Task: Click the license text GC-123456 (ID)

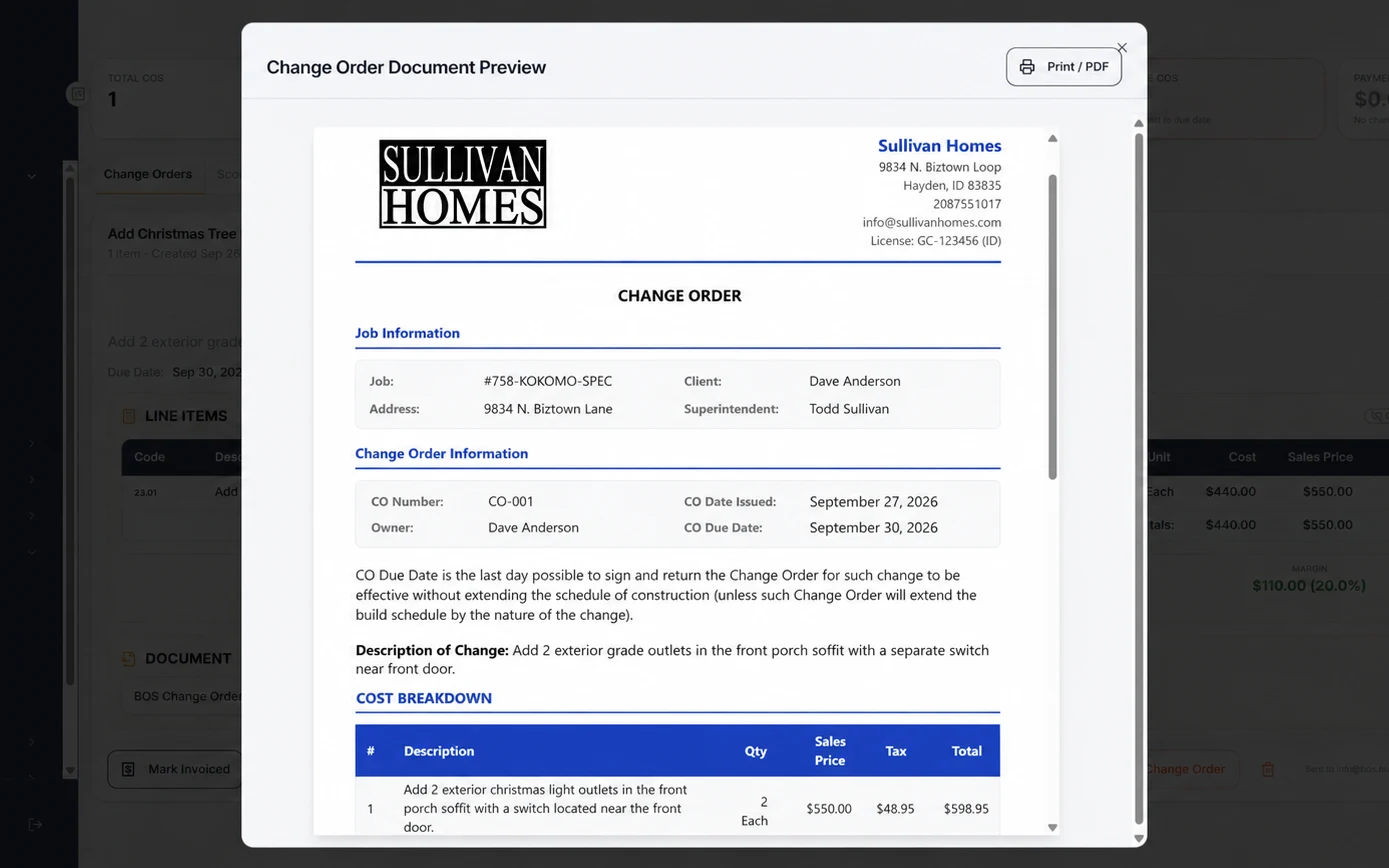Action: tap(959, 240)
